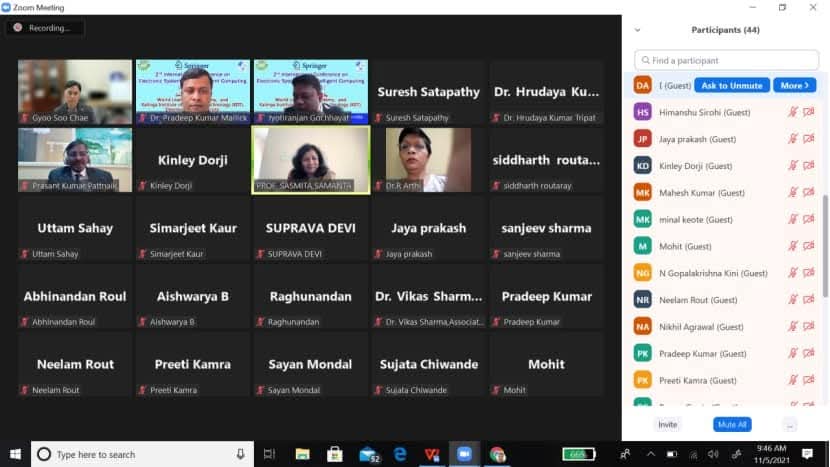
Task: Click Mahesh Kumar's muted microphone icon
Action: (x=792, y=193)
